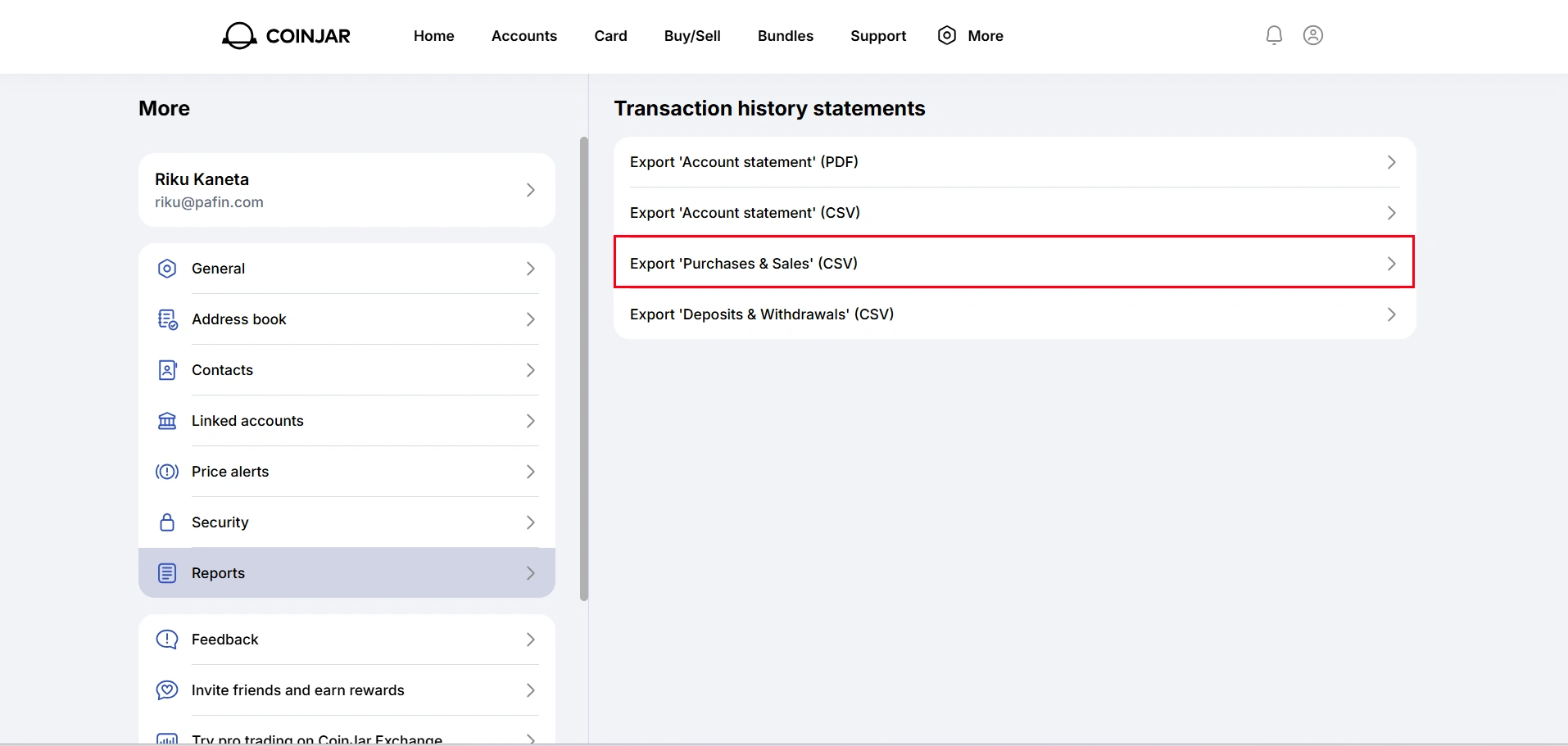Expand the Feedback row chevron
Viewport: 1568px width, 746px height.
(x=531, y=640)
